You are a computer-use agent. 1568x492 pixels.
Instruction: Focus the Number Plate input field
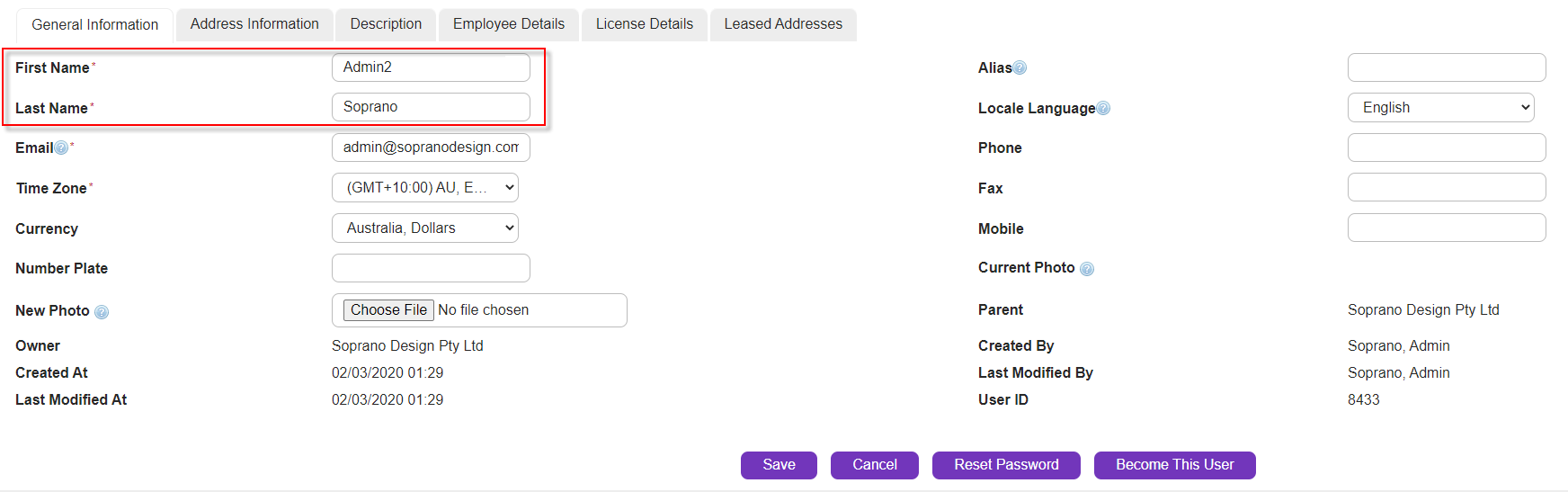431,268
